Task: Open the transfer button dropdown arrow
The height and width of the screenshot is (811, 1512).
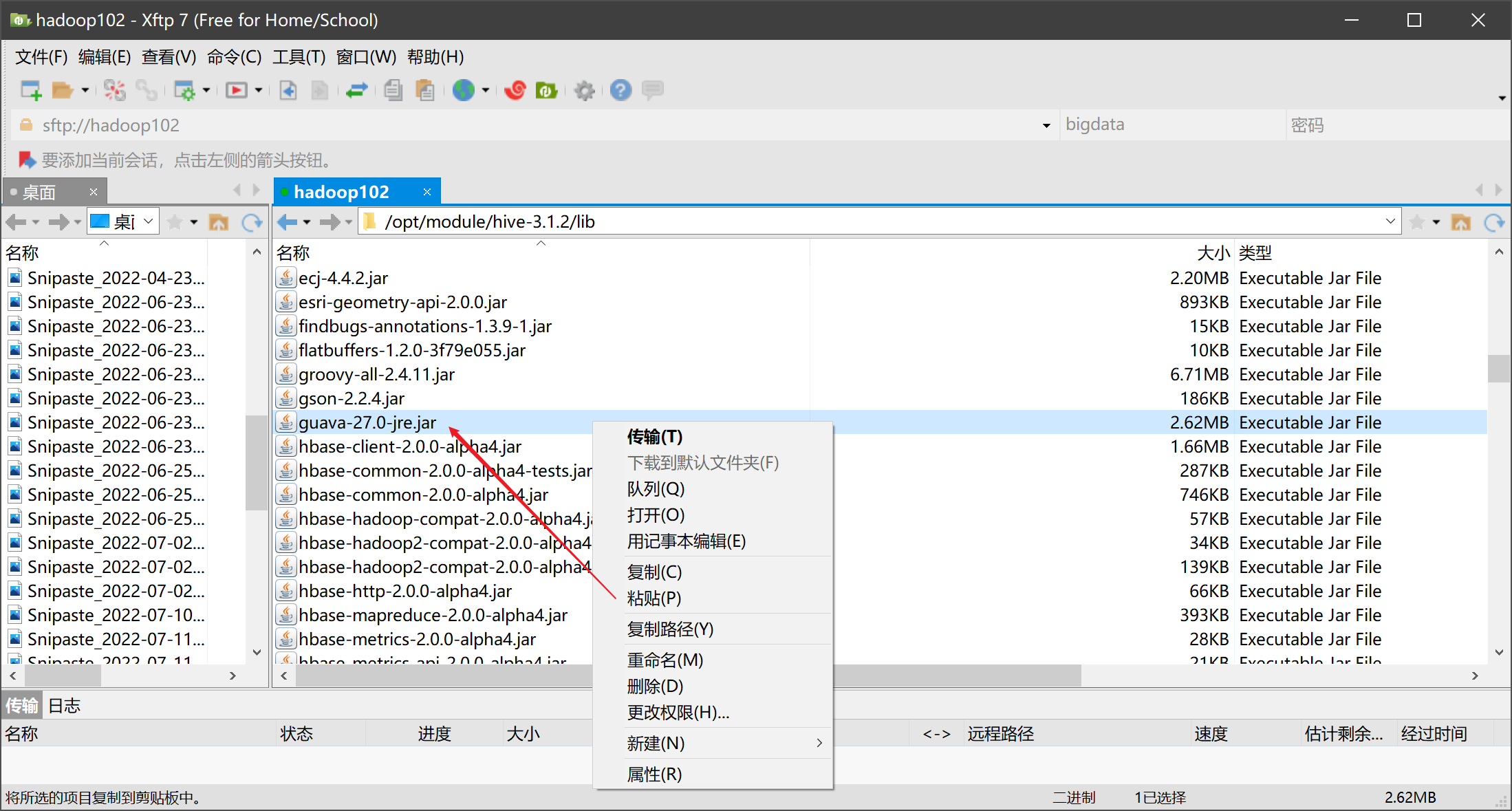Action: tap(257, 90)
